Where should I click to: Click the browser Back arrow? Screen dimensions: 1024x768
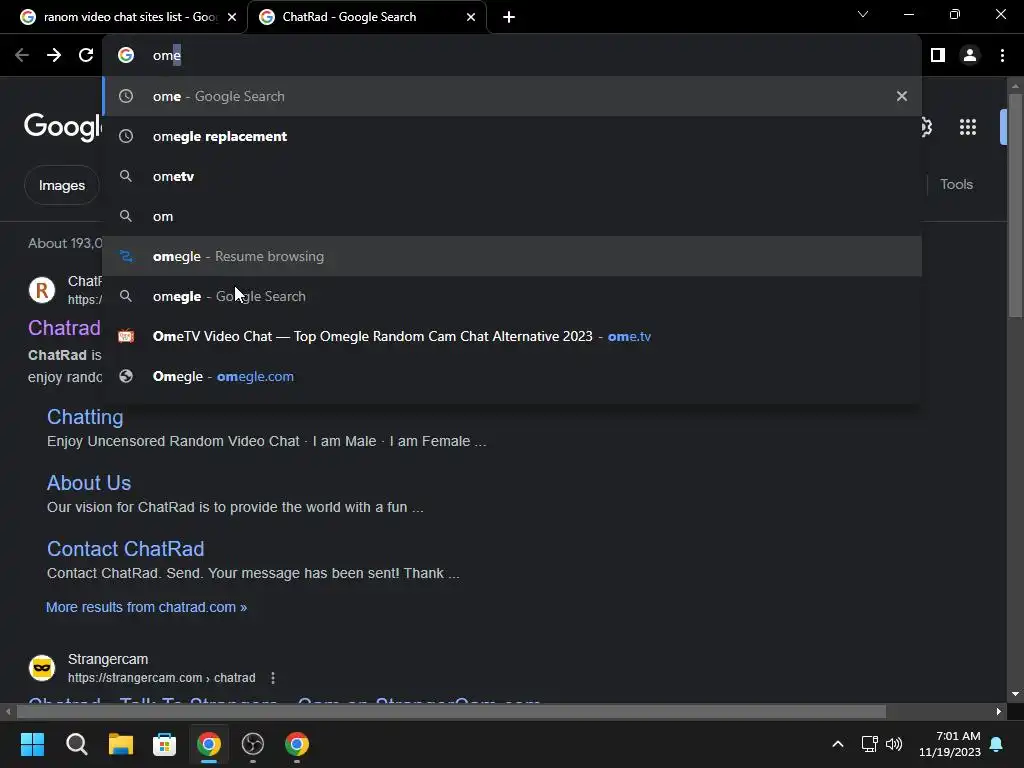pos(22,56)
